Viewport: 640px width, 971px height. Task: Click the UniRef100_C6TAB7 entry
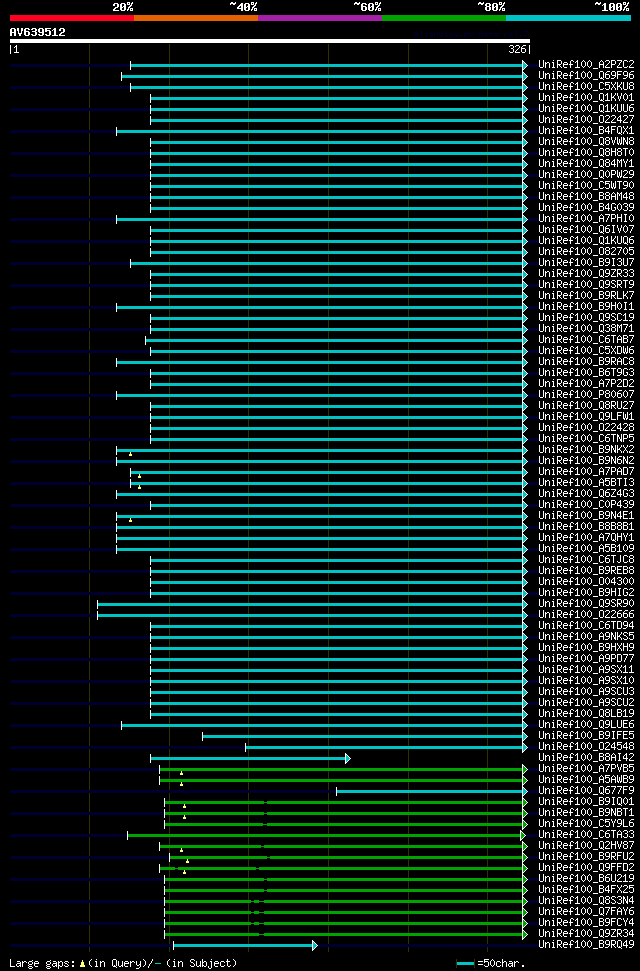[x=586, y=339]
